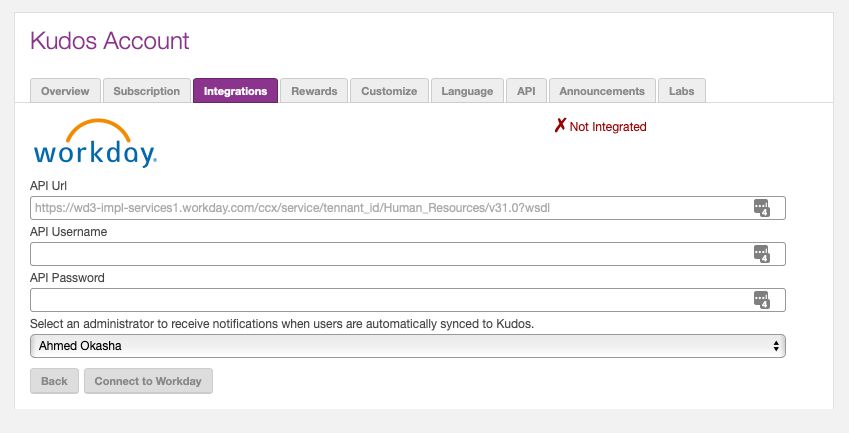Focus the API Username input field
The image size is (849, 433).
click(408, 254)
